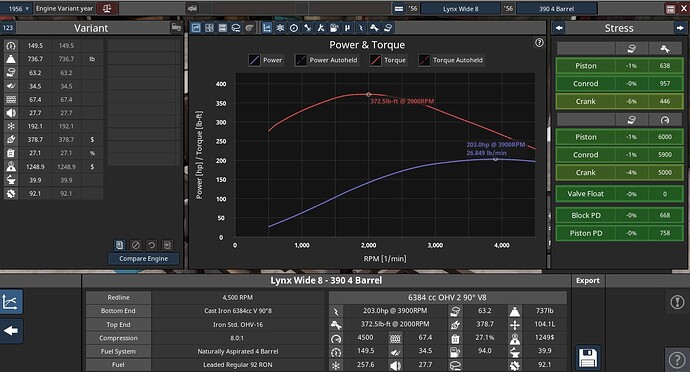
Task: Click the Torque red color swatch
Action: point(375,60)
